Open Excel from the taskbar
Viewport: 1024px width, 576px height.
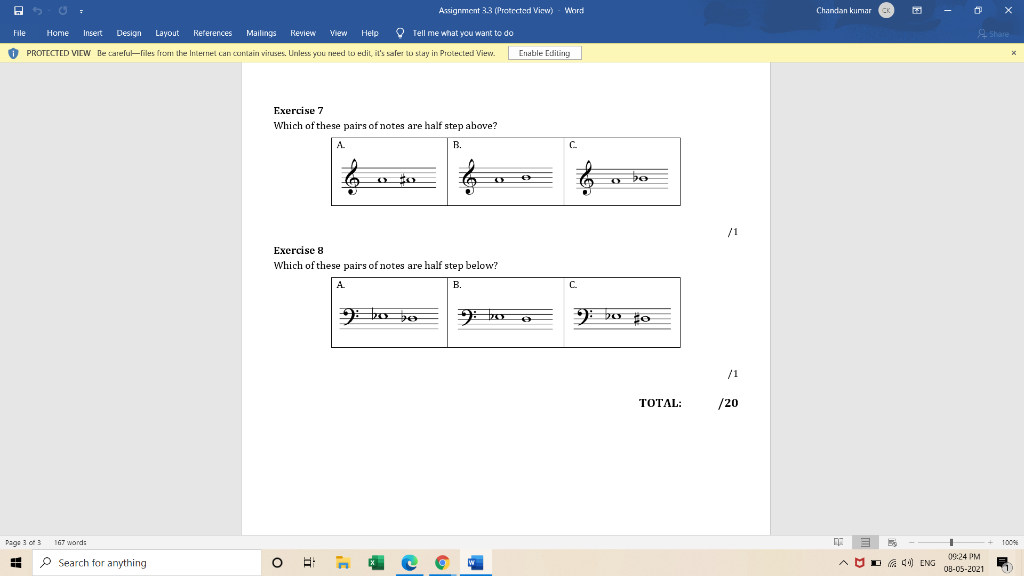[x=376, y=562]
